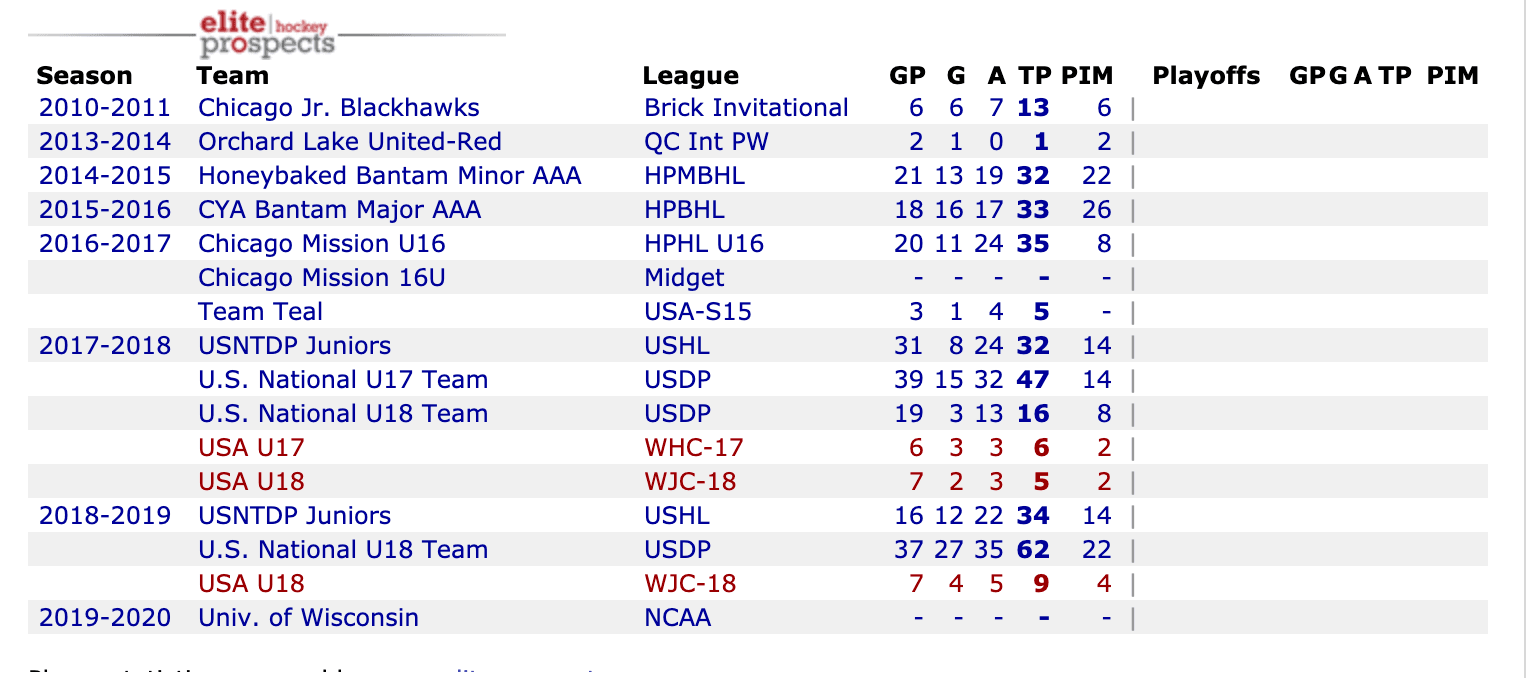Open the WHC-17 tournament link
The height and width of the screenshot is (678, 1526).
[x=694, y=448]
